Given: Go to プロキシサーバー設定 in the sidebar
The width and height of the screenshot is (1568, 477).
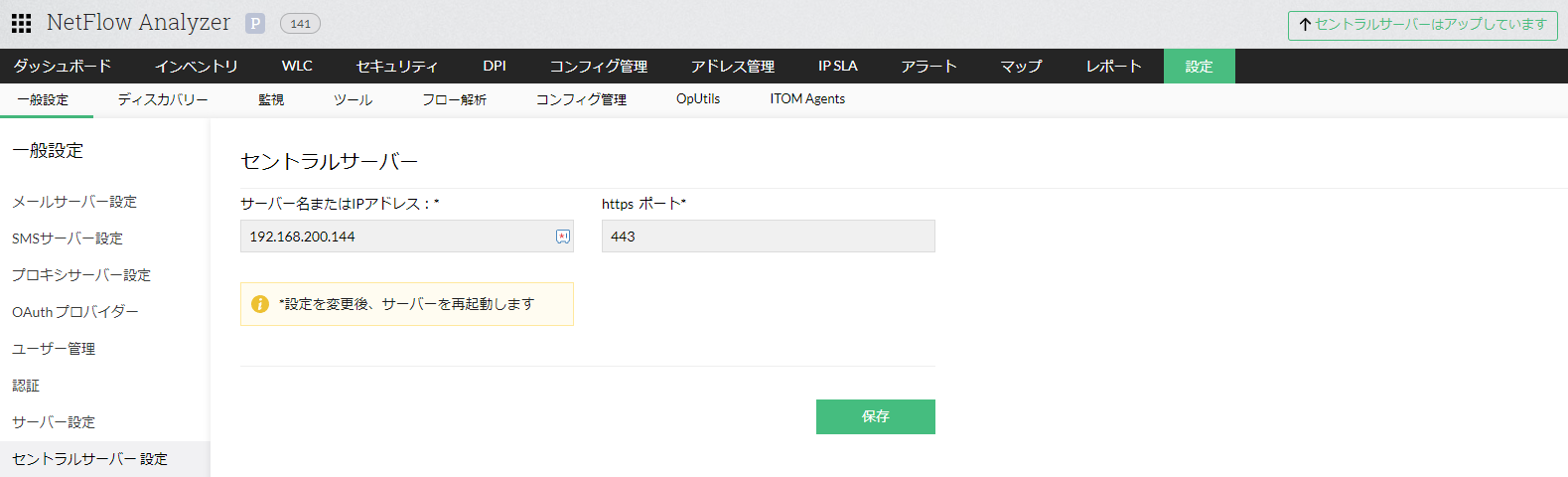Looking at the screenshot, I should (x=81, y=275).
